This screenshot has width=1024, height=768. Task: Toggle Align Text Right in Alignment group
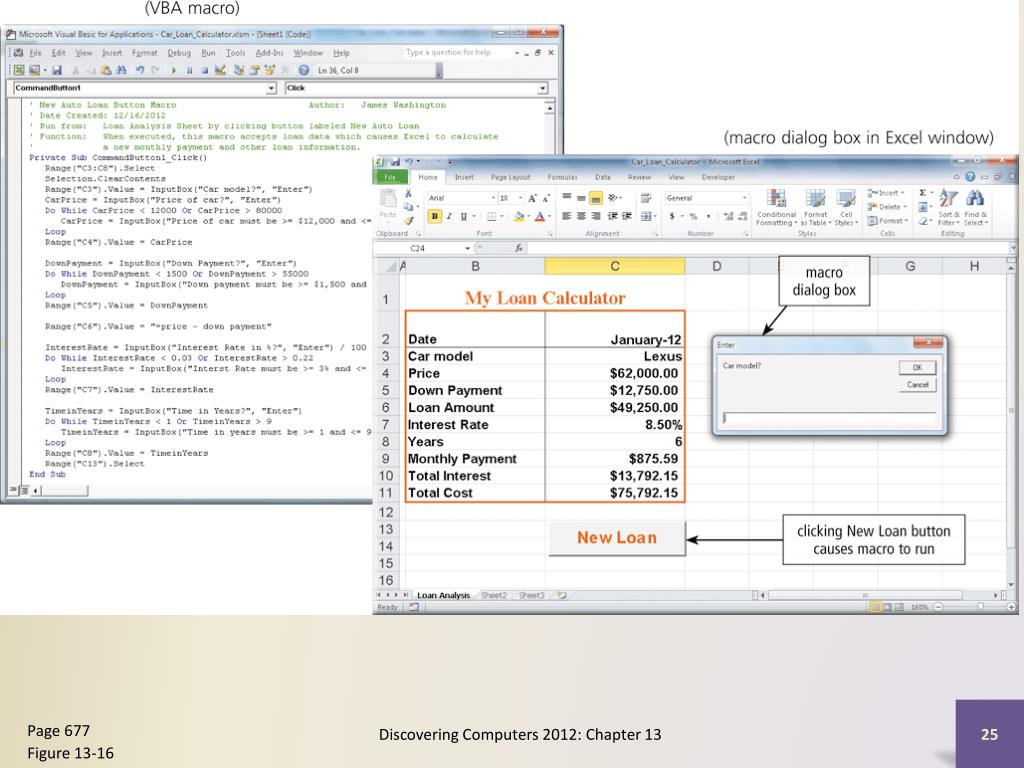click(596, 216)
